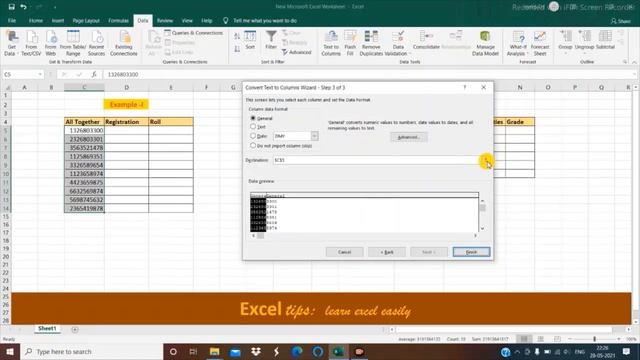Show hidden tray icons chevron
This screenshot has width=640, height=360.
[x=517, y=351]
